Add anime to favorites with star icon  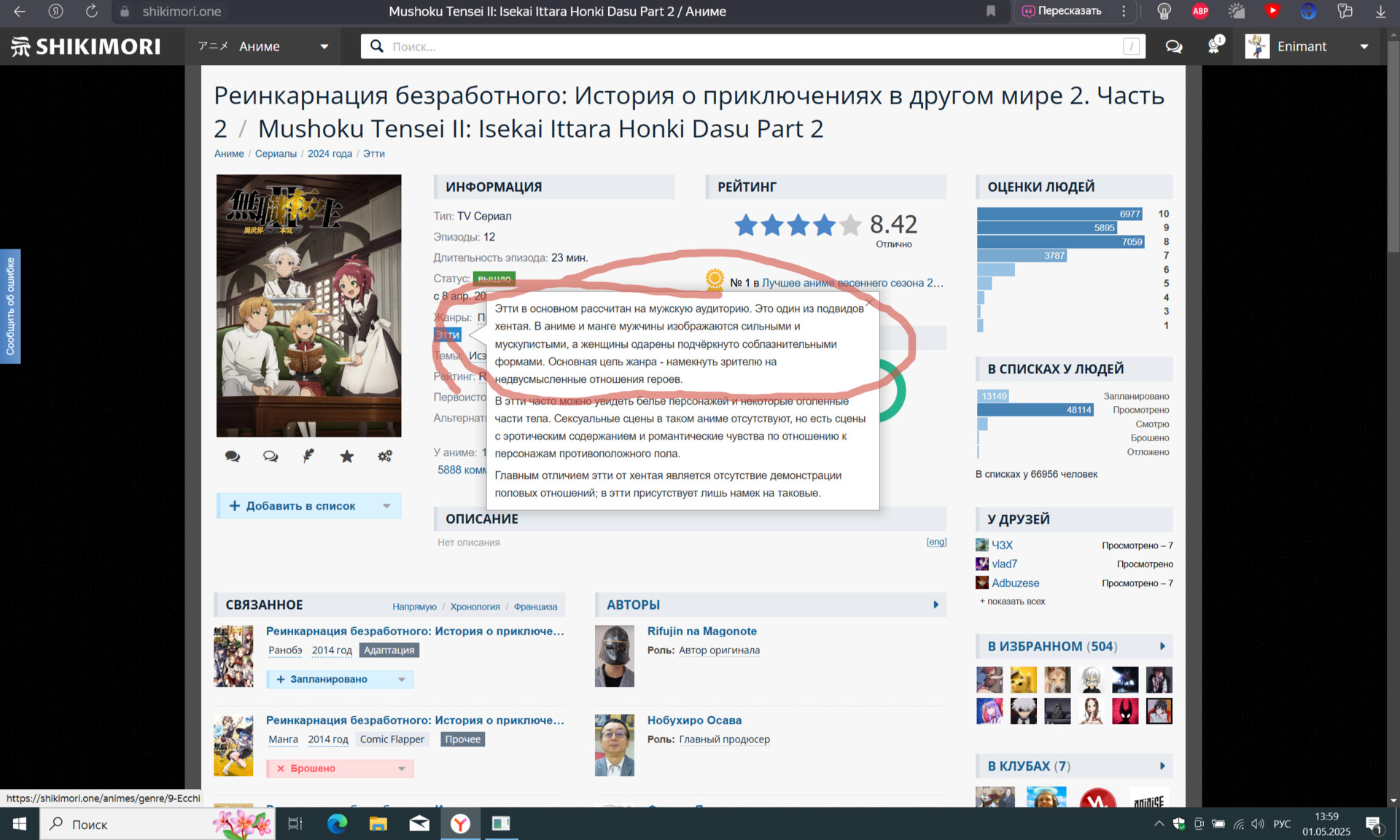[x=347, y=456]
